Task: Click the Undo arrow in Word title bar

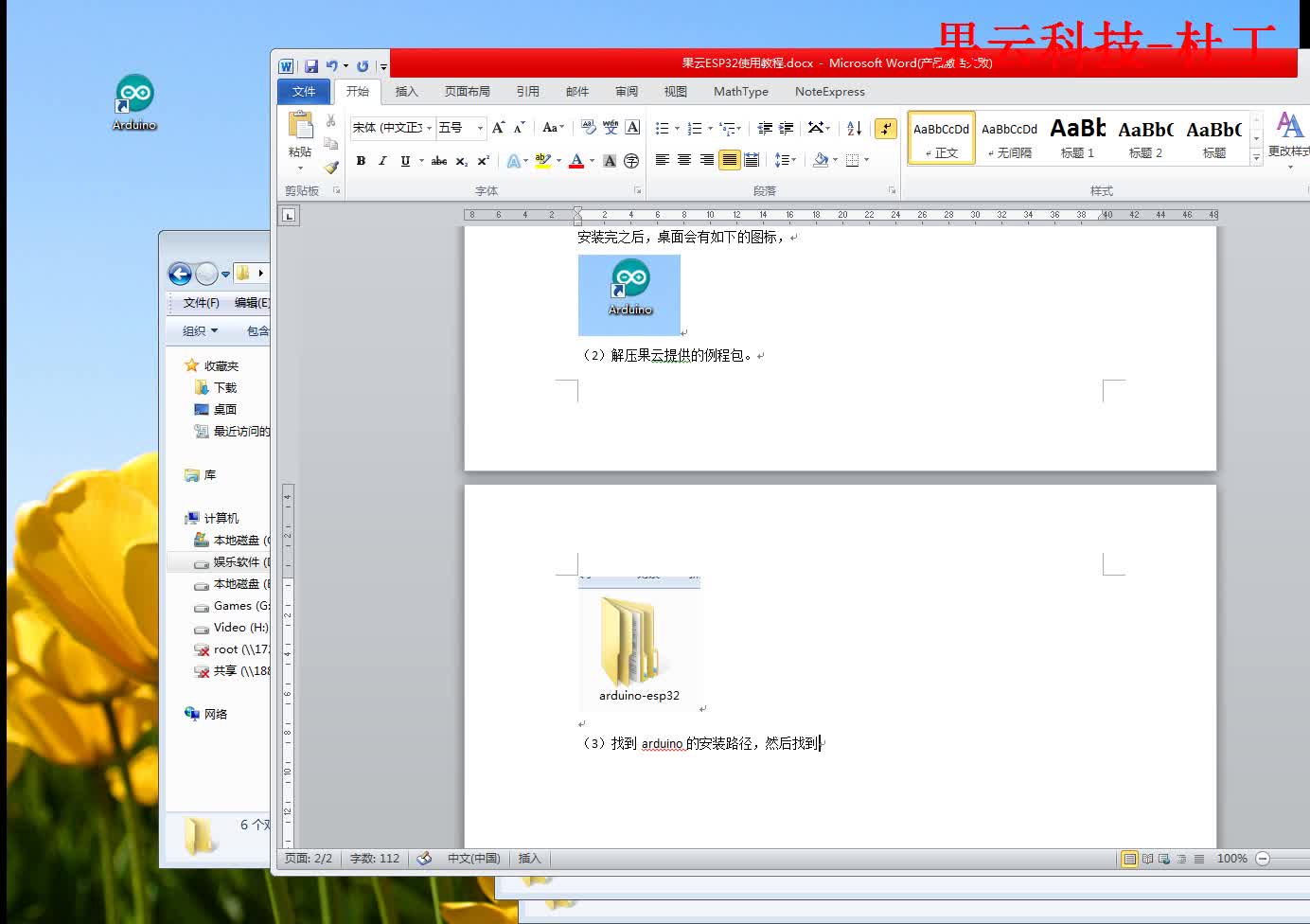Action: tap(331, 66)
